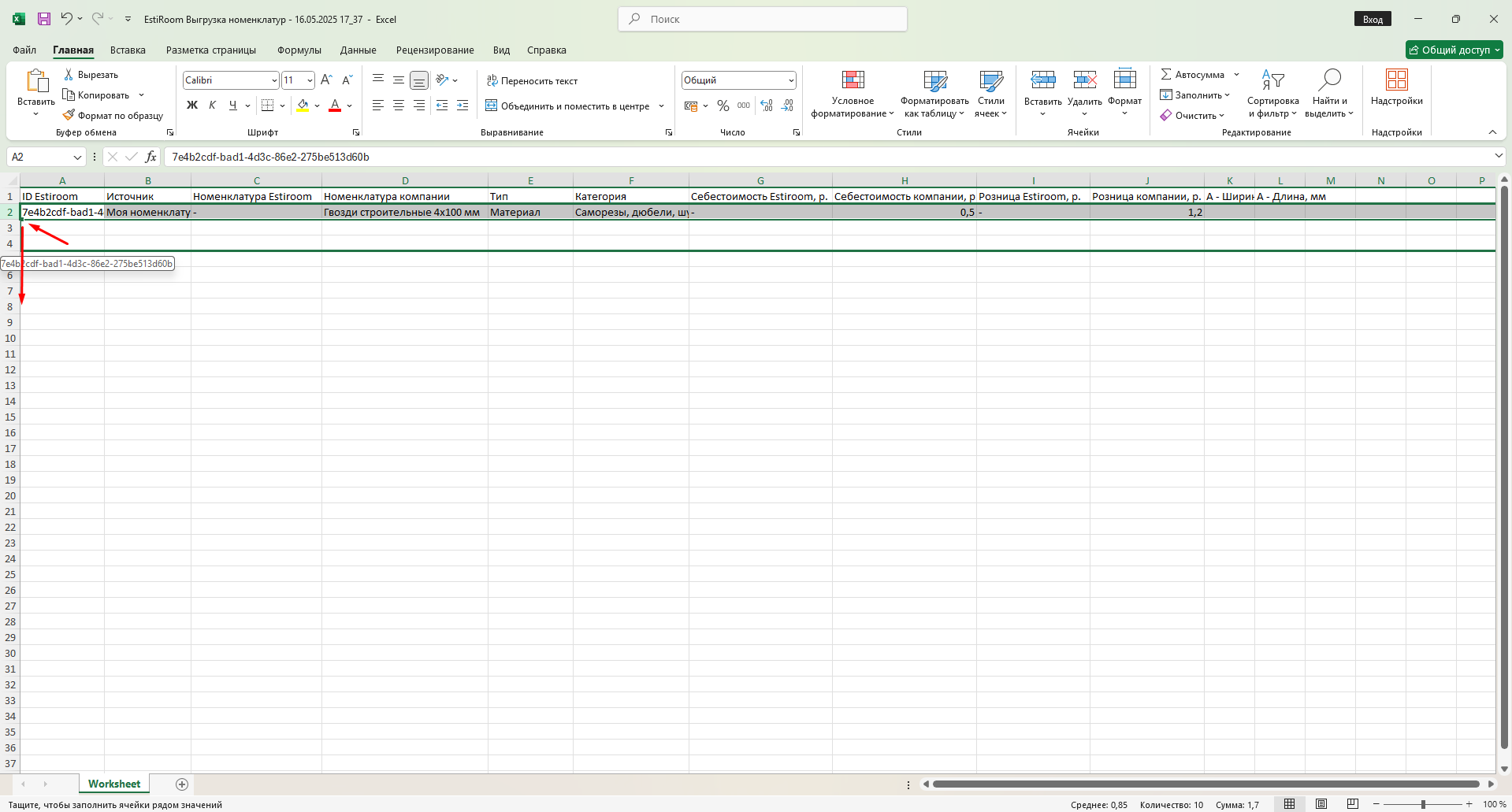Toggle bold formatting Ж
The width and height of the screenshot is (1512, 812).
191,106
